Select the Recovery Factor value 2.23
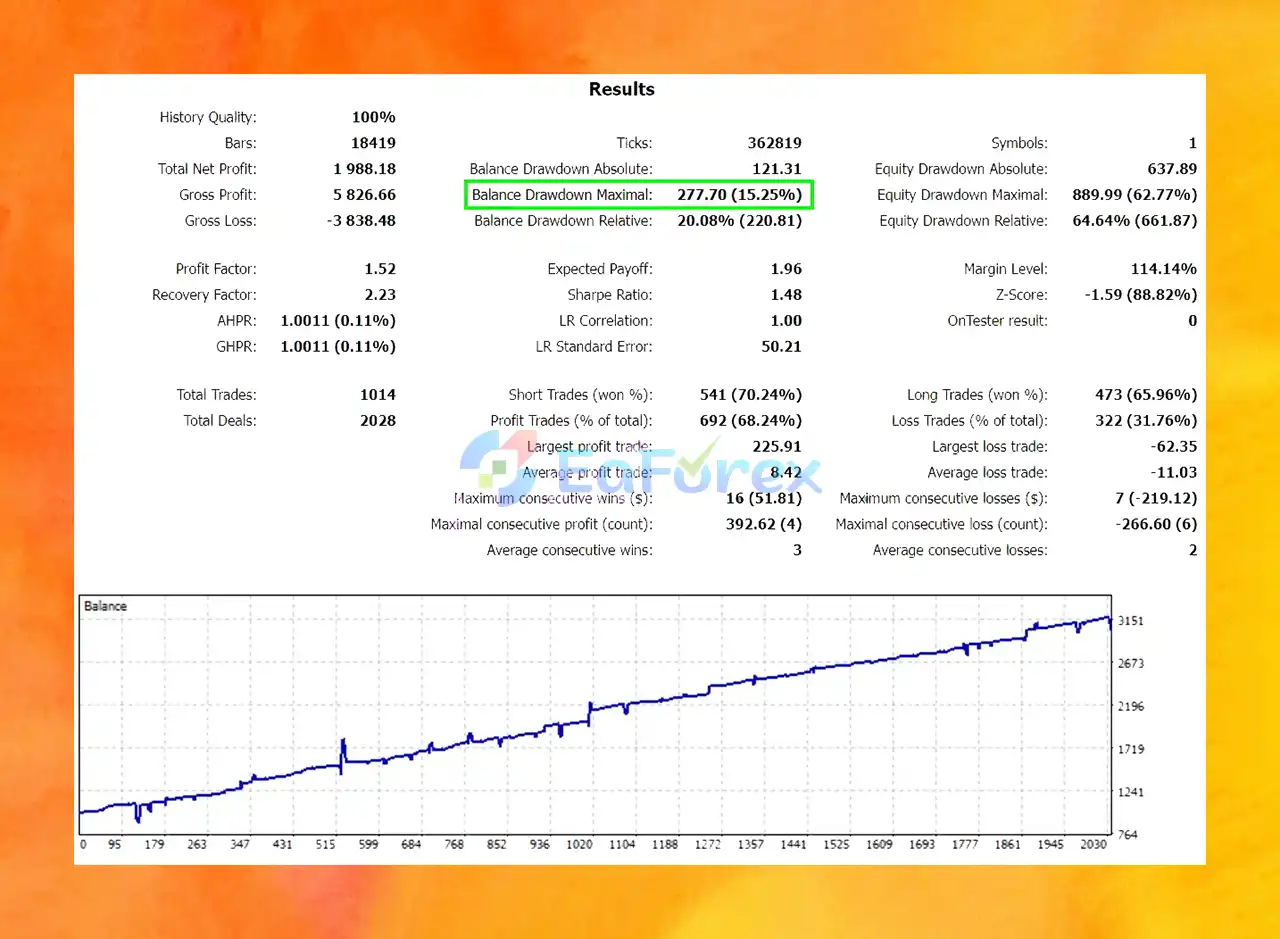The height and width of the screenshot is (939, 1280). [x=380, y=295]
